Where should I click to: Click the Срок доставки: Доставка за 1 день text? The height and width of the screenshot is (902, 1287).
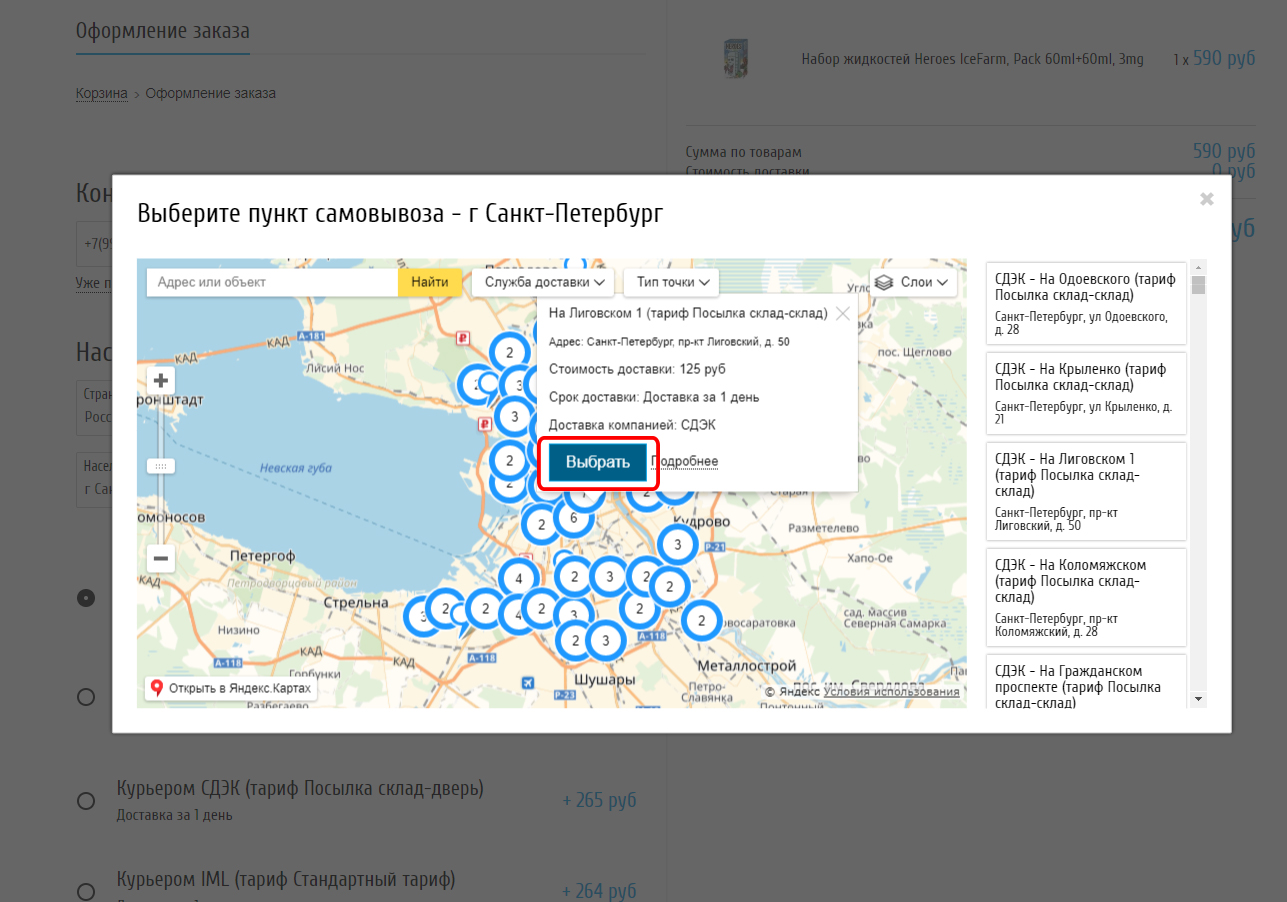[x=654, y=397]
